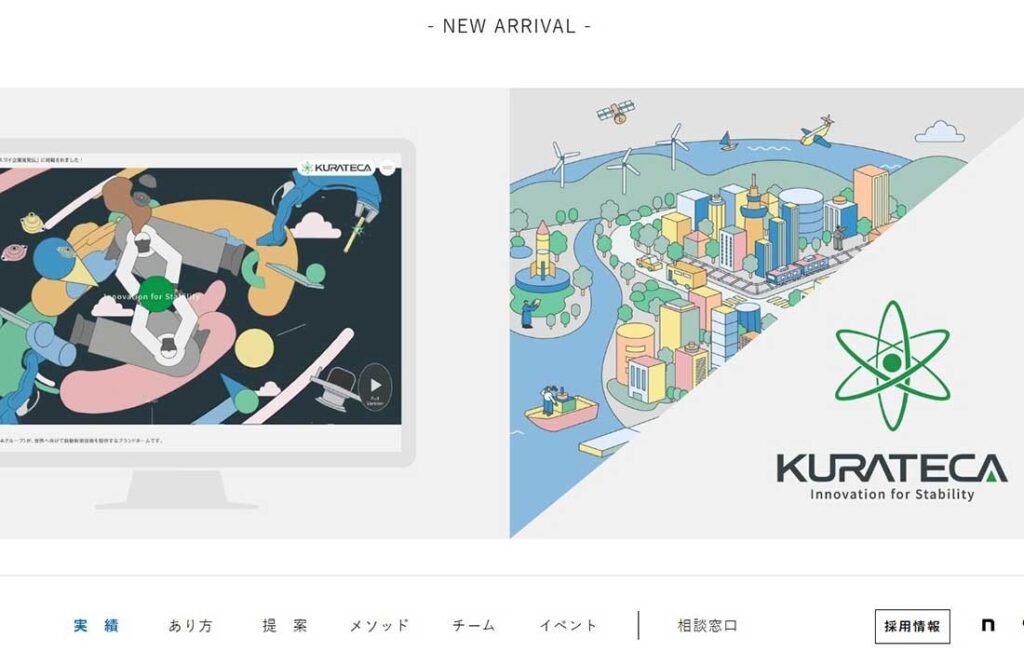Image resolution: width=1024 pixels, height=652 pixels.
Task: Open the 実績 navigation item
Action: (96, 626)
